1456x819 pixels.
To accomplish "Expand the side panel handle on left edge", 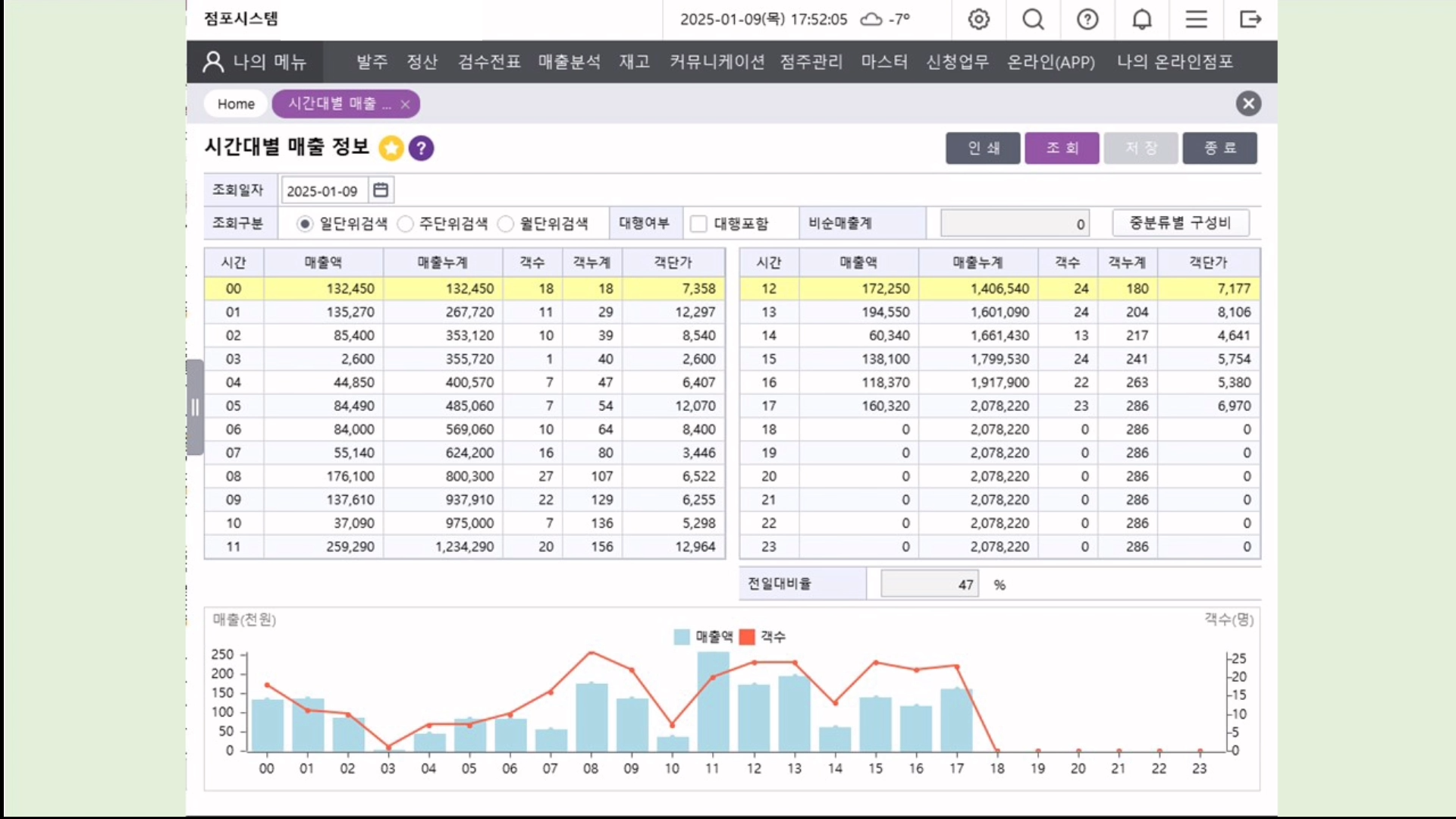I will click(195, 407).
